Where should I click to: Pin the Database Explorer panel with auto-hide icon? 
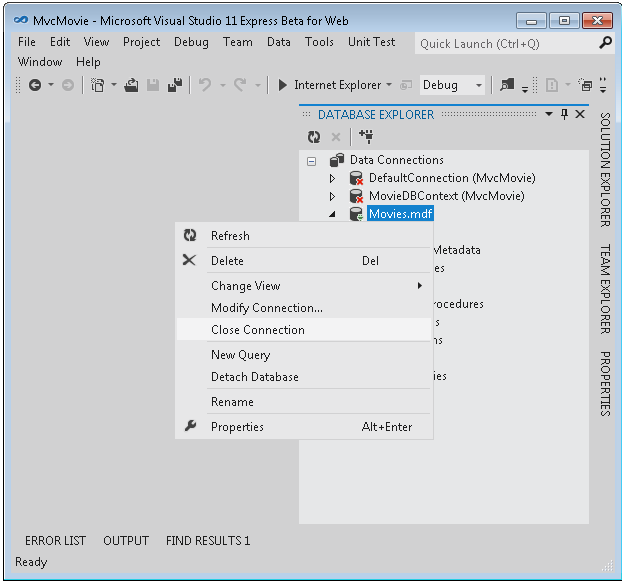coord(564,114)
